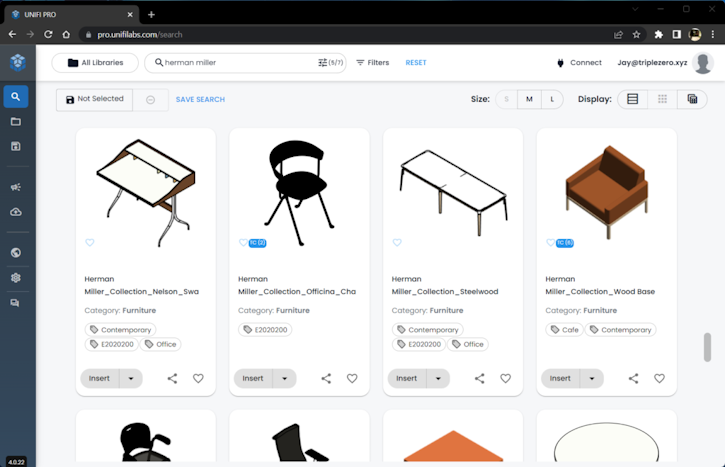Click the user avatar profile icon
This screenshot has width=725, height=467.
pos(703,63)
